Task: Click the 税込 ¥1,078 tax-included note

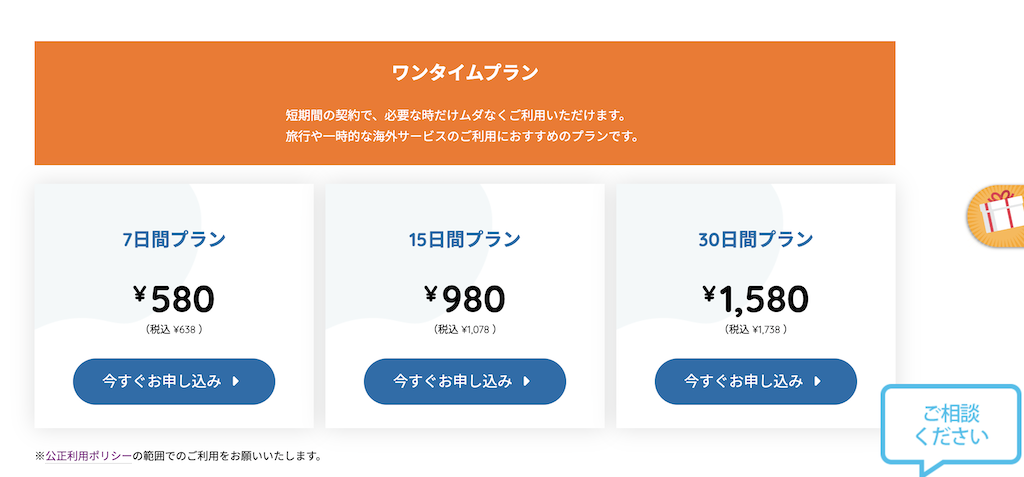Action: coord(465,328)
